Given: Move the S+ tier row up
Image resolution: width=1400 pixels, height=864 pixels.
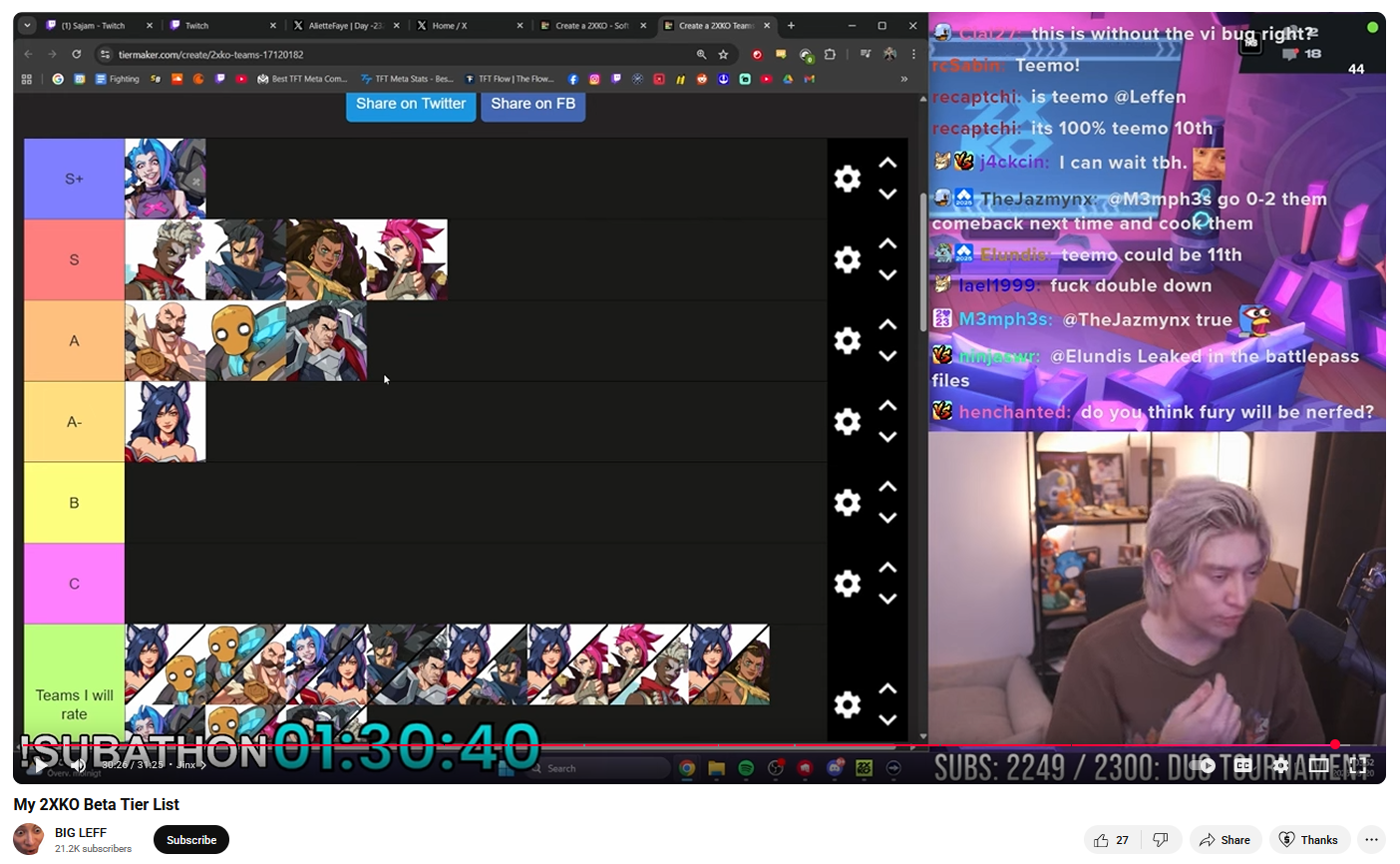Looking at the screenshot, I should 887,163.
